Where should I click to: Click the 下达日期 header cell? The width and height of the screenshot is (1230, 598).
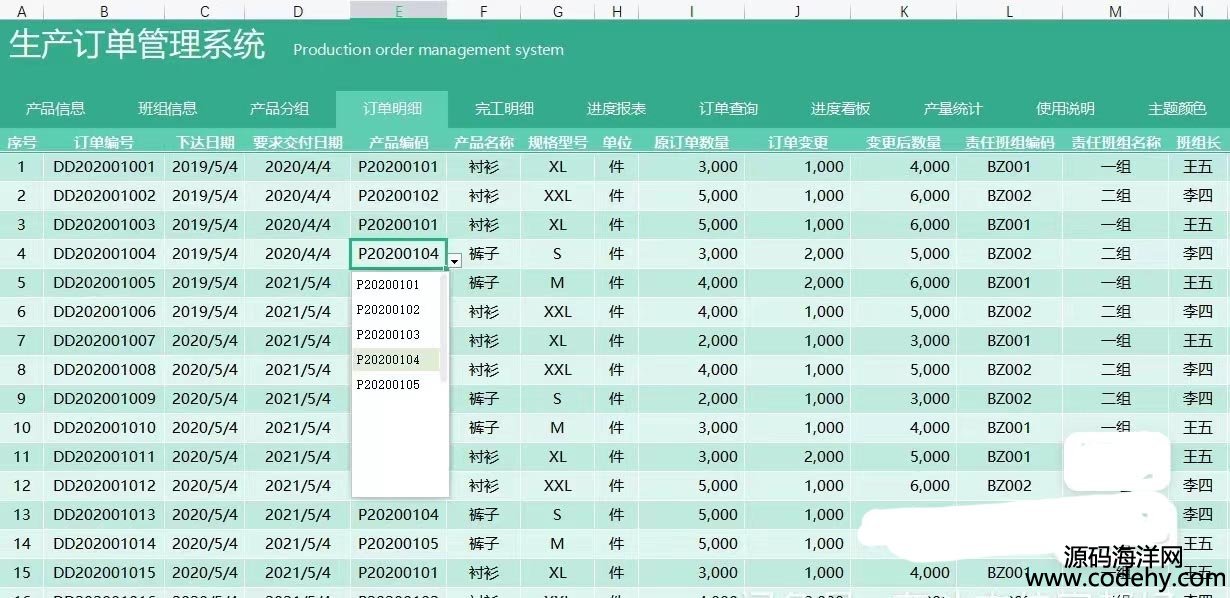pos(205,143)
